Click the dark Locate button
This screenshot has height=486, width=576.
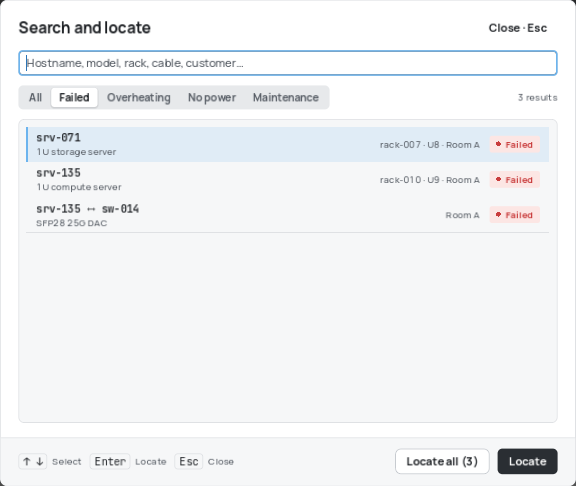tap(528, 461)
